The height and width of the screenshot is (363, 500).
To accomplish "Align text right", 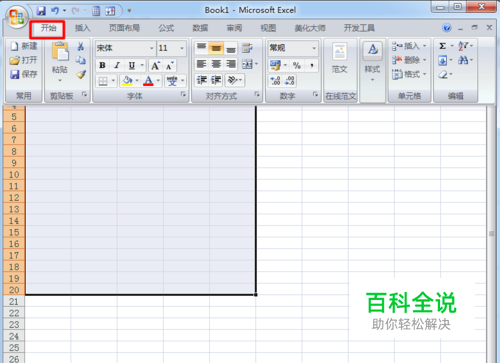I will coord(231,64).
